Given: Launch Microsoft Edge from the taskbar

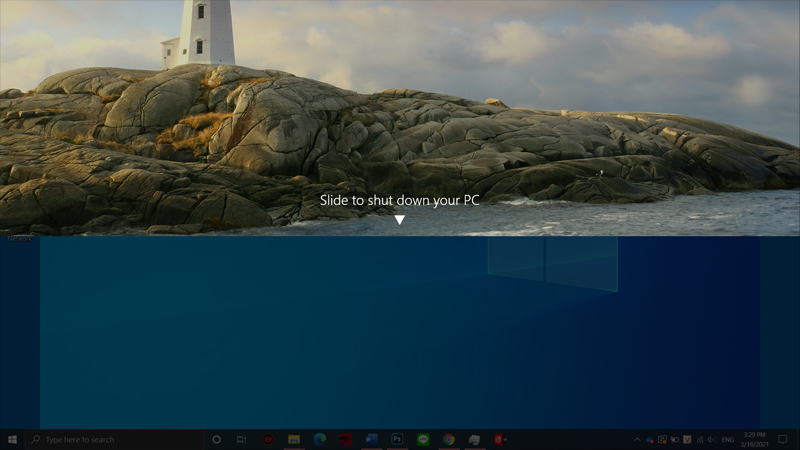Looking at the screenshot, I should click(320, 439).
